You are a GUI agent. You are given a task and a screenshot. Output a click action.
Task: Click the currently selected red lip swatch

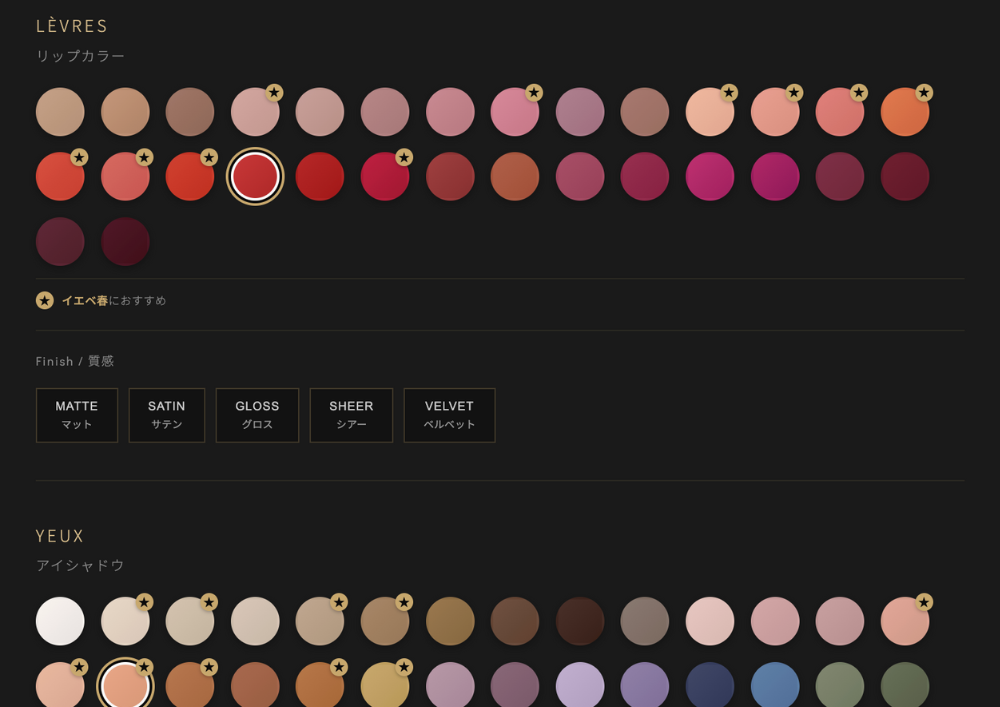(255, 177)
